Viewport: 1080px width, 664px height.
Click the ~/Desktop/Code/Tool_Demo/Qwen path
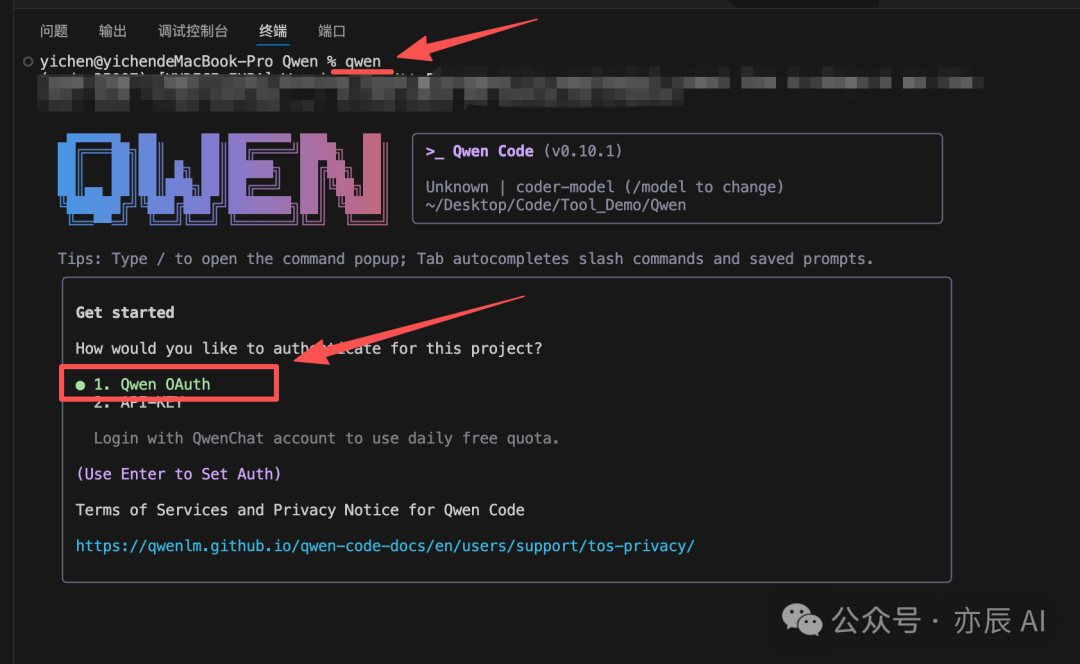pyautogui.click(x=555, y=205)
